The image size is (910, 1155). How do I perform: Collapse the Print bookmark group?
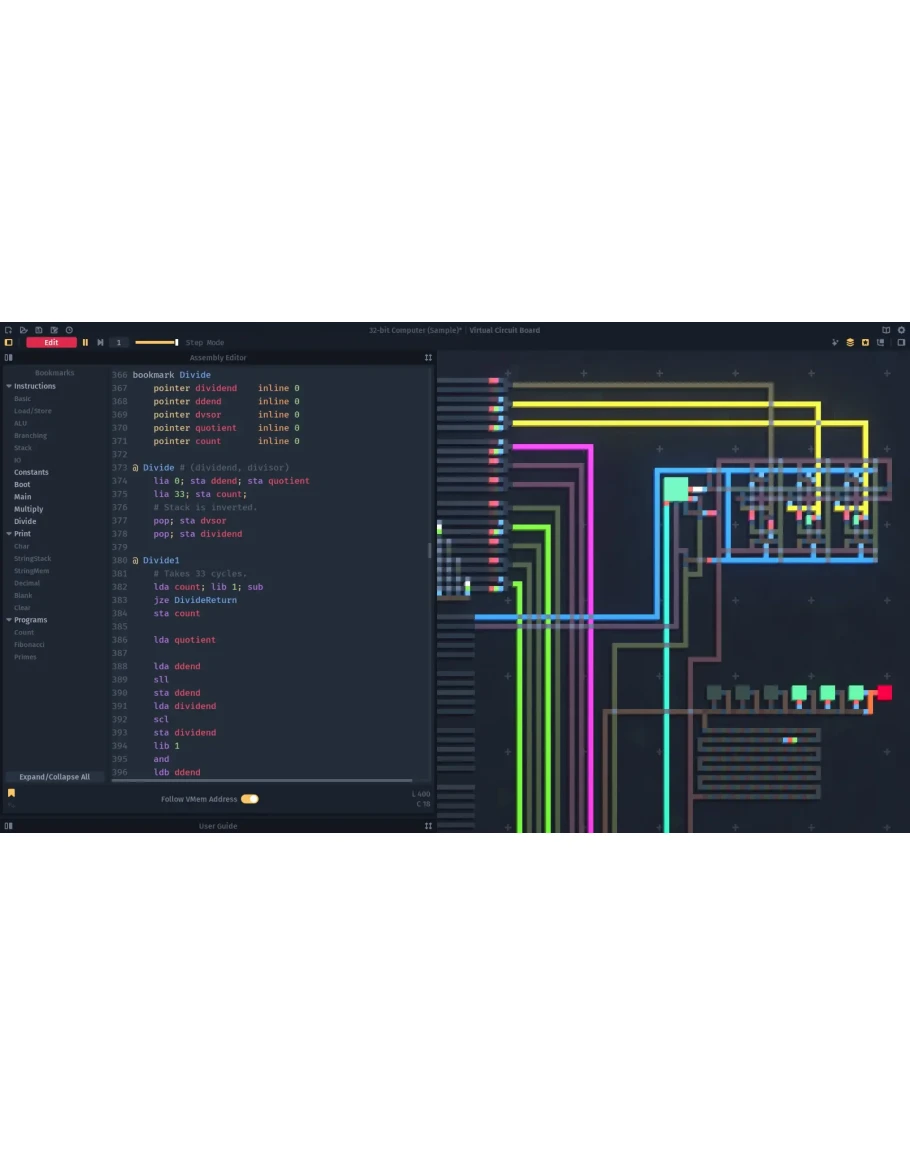9,534
